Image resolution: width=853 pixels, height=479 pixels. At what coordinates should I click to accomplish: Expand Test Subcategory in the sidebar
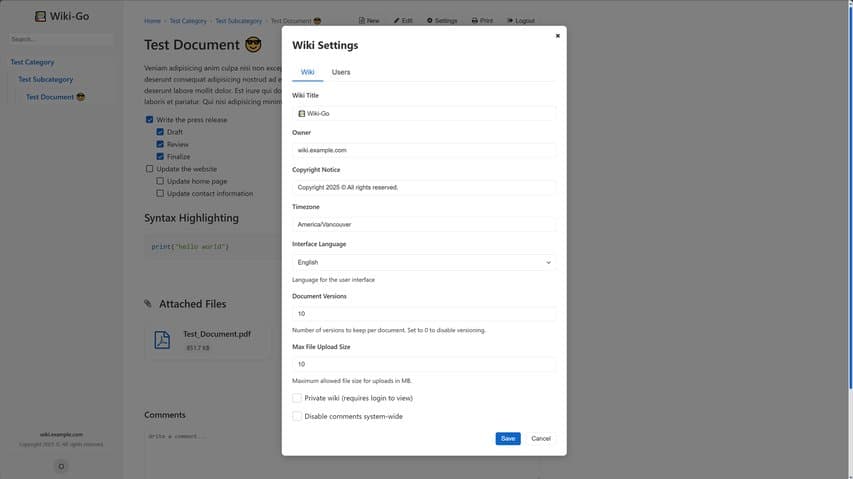[45, 79]
